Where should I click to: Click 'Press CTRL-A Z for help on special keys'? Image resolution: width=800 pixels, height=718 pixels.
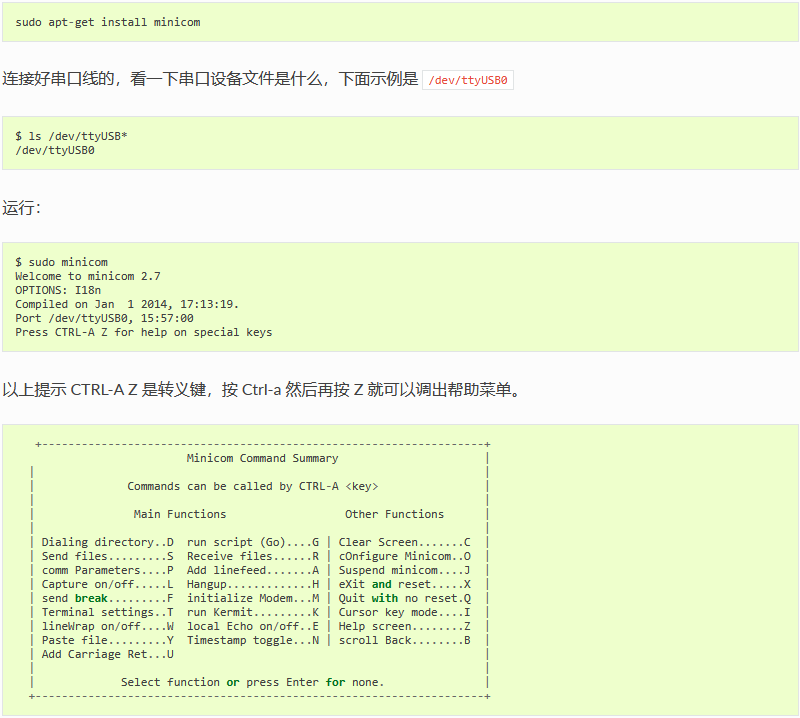[x=144, y=332]
